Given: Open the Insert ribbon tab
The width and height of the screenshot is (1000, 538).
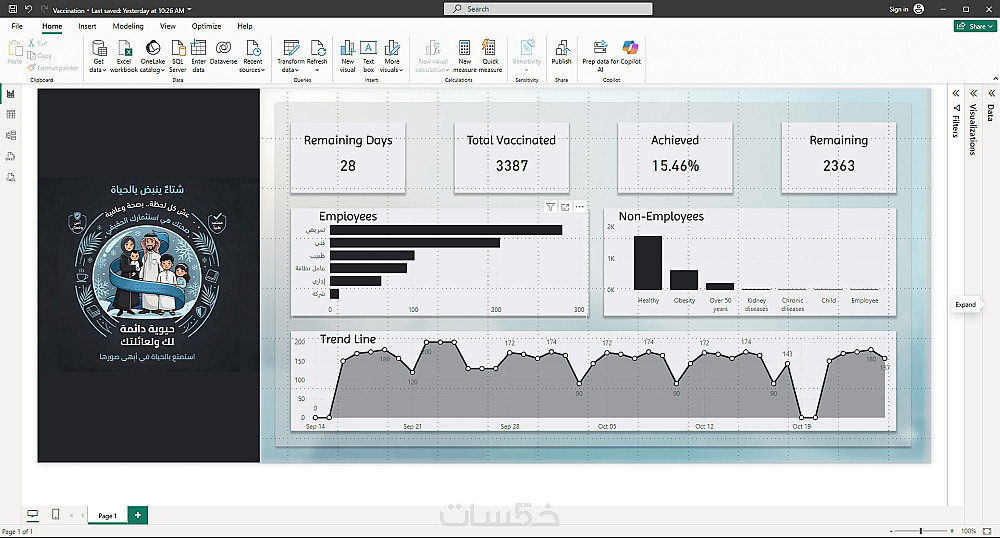Looking at the screenshot, I should [x=87, y=26].
